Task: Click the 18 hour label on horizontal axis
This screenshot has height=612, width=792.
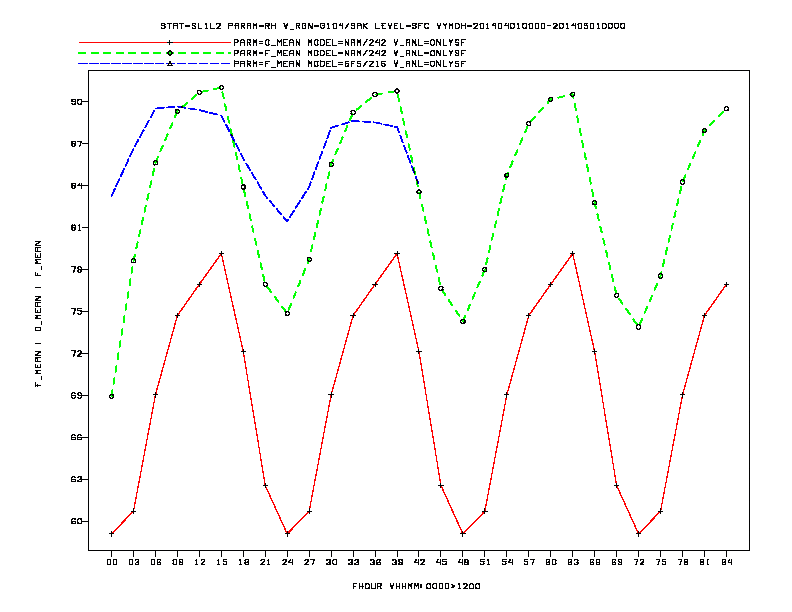Action: [x=243, y=562]
